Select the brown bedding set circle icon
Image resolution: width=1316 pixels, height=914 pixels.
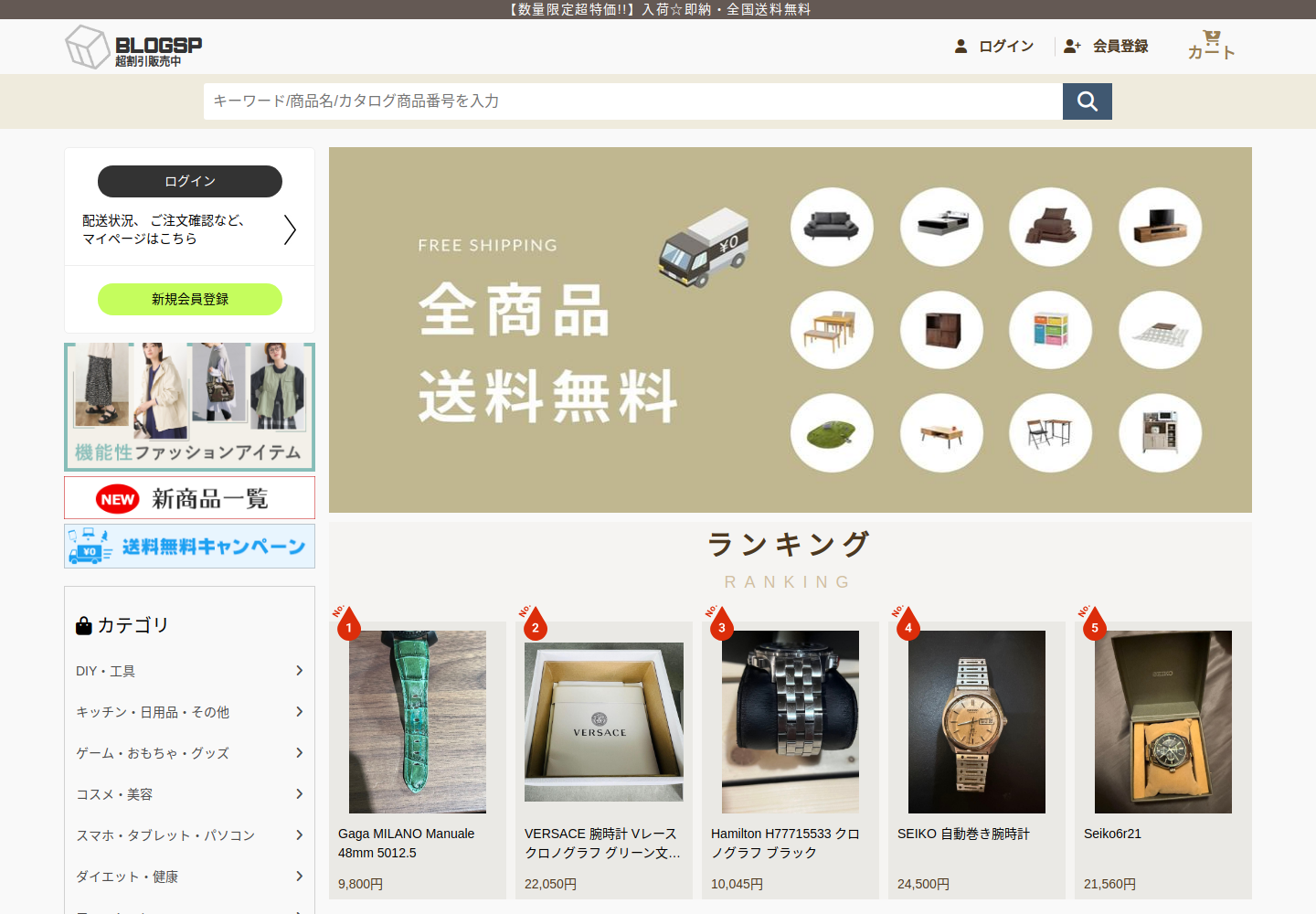pyautogui.click(x=1050, y=227)
